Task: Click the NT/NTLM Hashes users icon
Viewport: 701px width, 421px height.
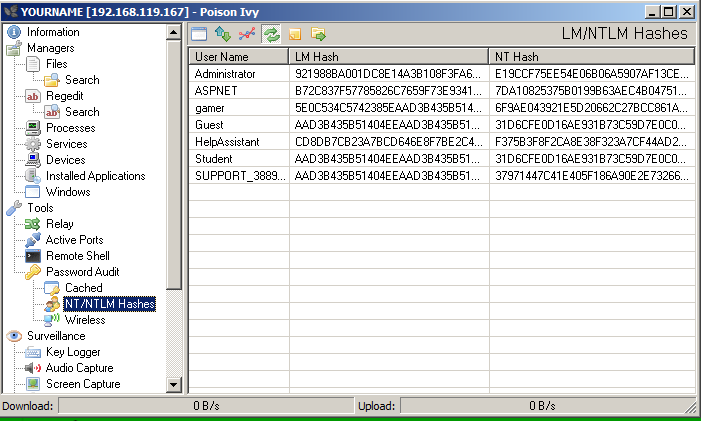Action: click(52, 304)
